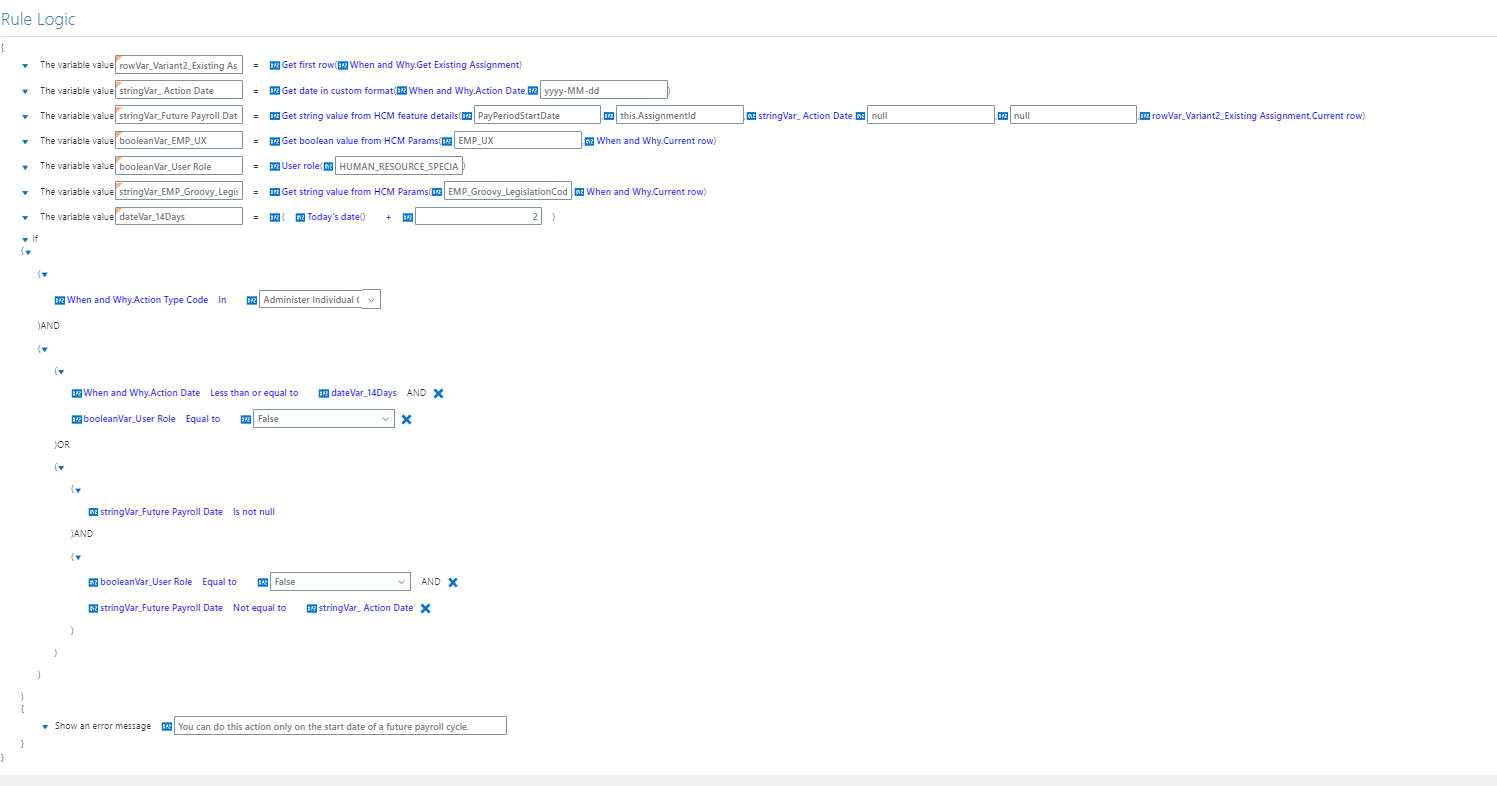Expand the booleanVar_EMP_UX variable row menu
Viewport: 1497px width, 786px height.
click(x=25, y=141)
